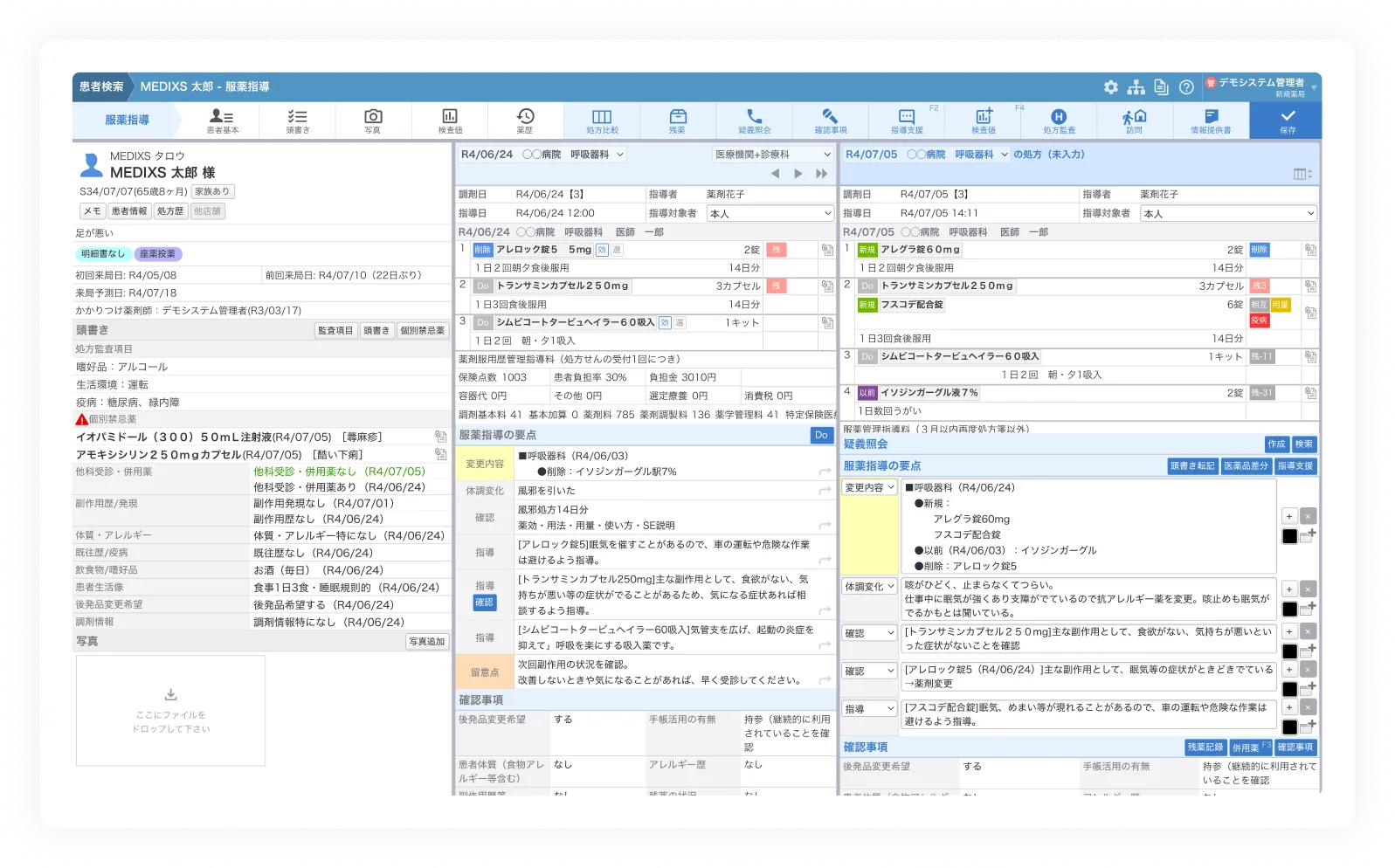
Task: Open the help question mark icon
Action: click(1186, 87)
